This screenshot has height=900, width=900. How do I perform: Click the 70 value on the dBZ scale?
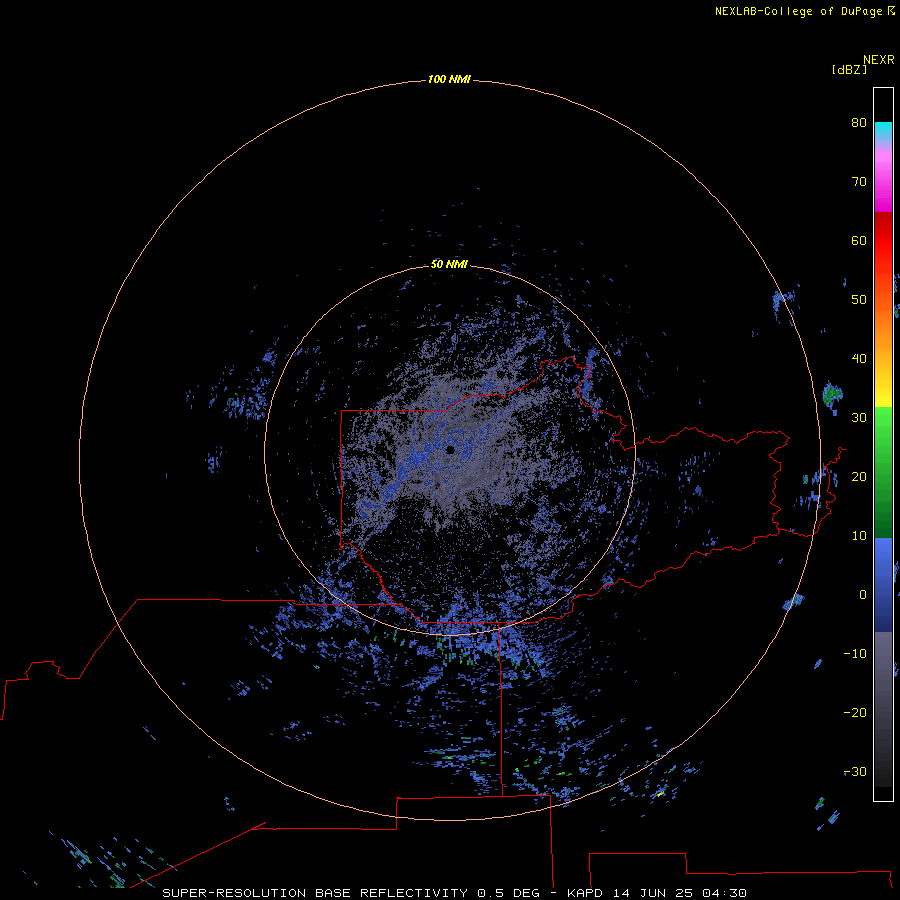859,181
